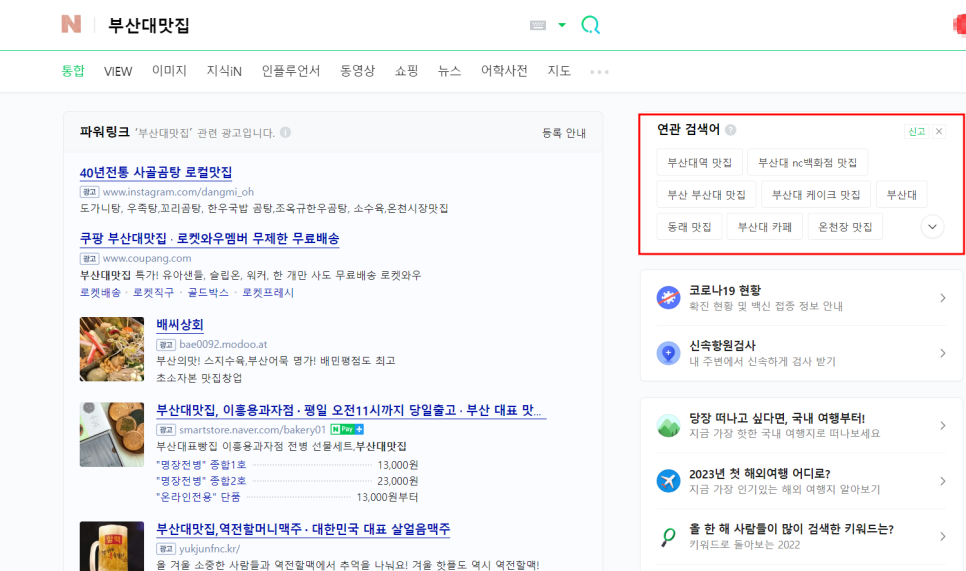Open the "명장전병" 종합2호 product link

coord(201,481)
